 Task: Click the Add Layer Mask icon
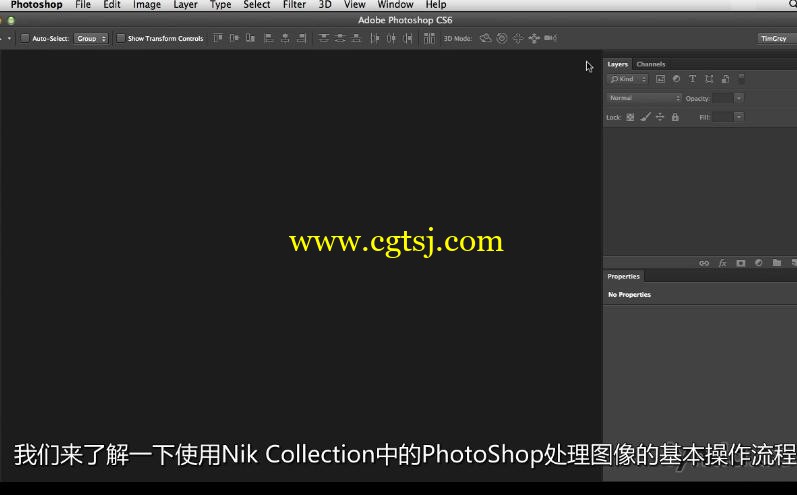[x=741, y=263]
